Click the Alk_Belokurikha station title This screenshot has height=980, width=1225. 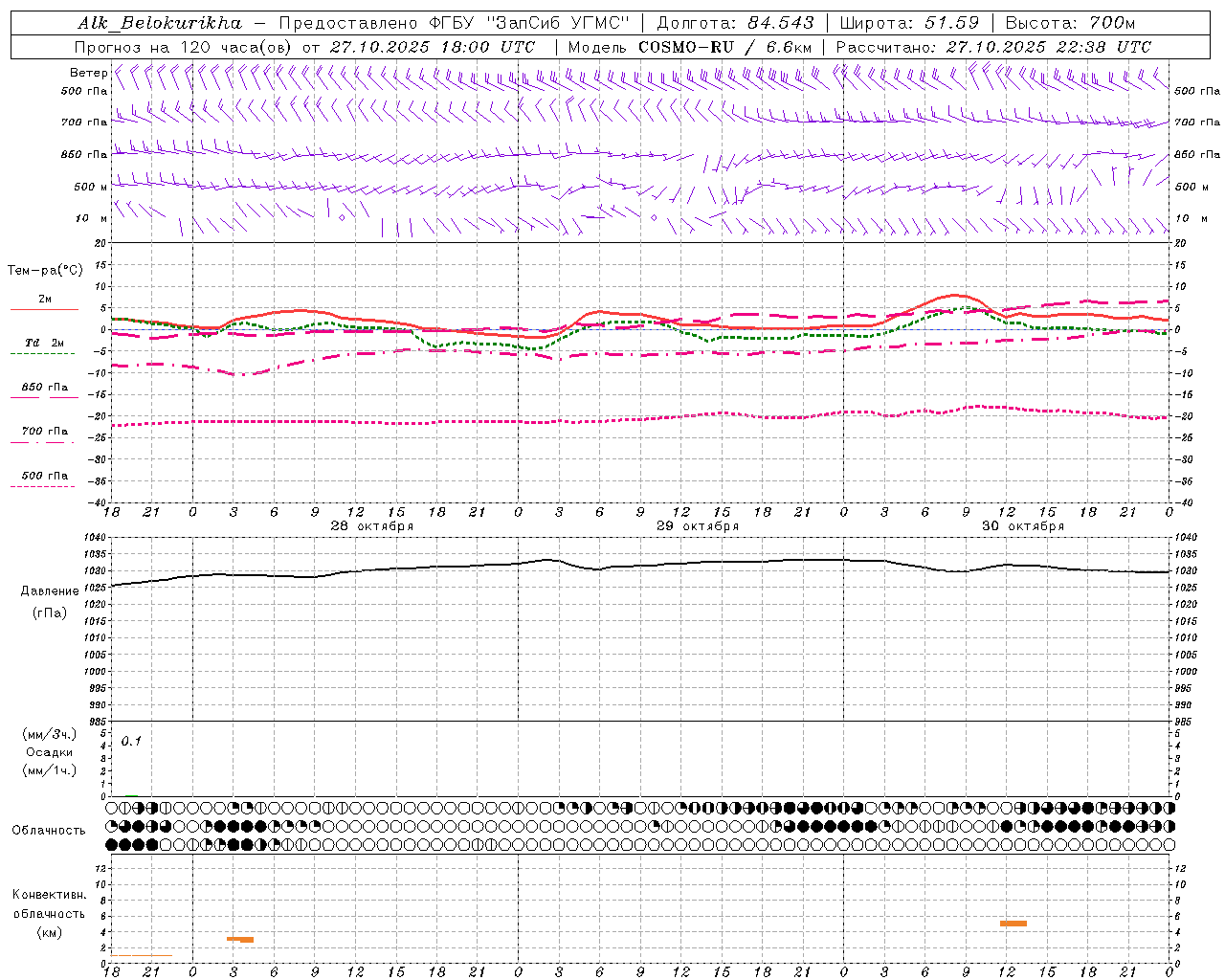click(160, 23)
